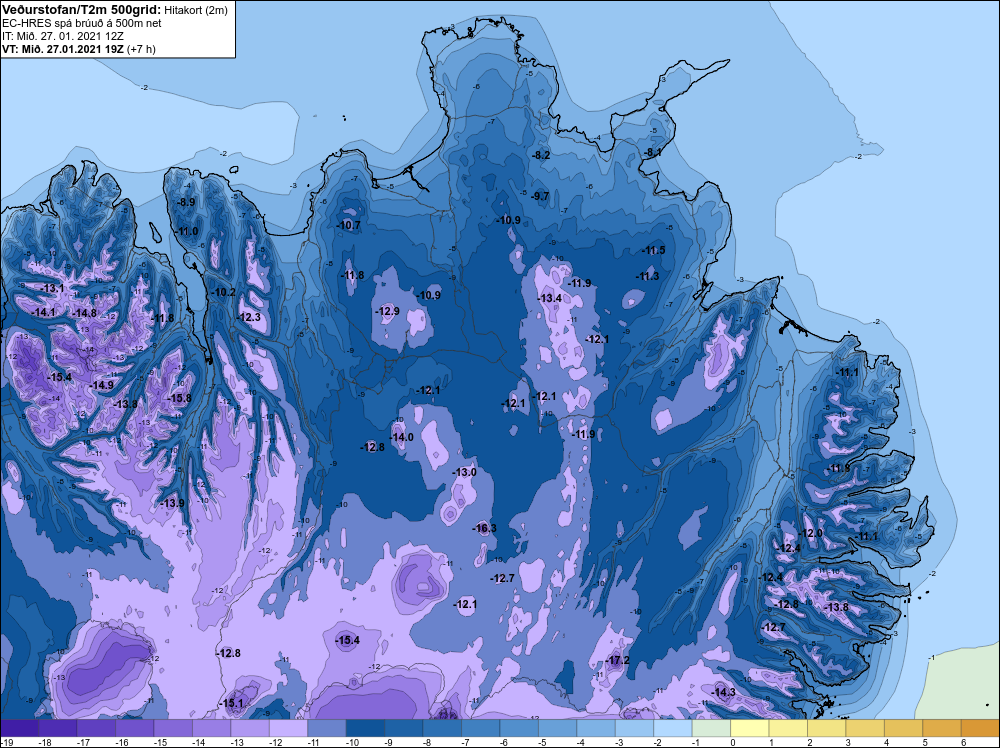Click legend swatch between 3 and 4
Screen dimensions: 1000x748
[865, 728]
